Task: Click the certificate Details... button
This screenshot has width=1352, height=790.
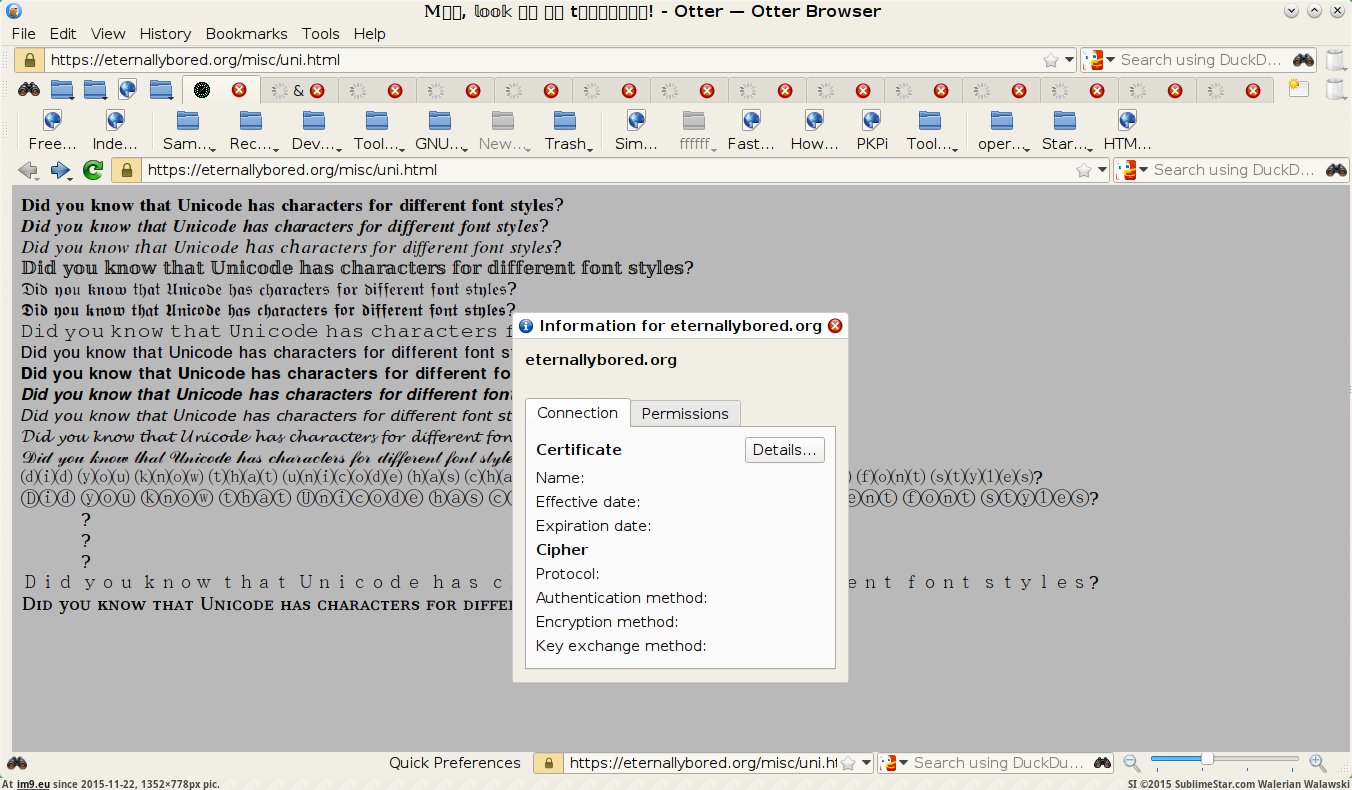Action: point(785,450)
